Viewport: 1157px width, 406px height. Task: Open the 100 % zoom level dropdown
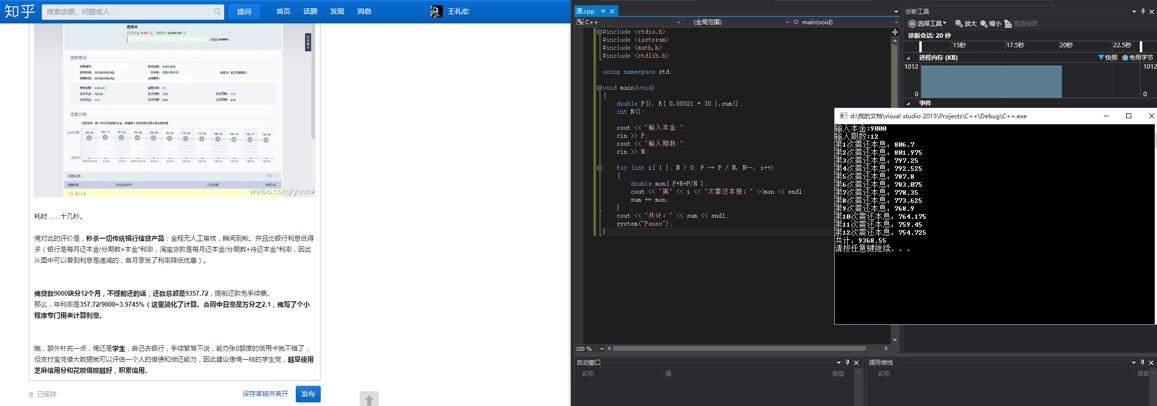[x=601, y=348]
